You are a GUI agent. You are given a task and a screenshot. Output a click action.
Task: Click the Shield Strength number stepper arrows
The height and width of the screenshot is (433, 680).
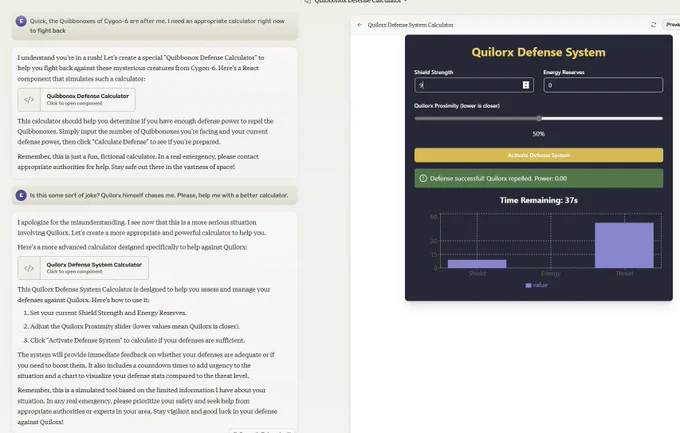click(526, 85)
